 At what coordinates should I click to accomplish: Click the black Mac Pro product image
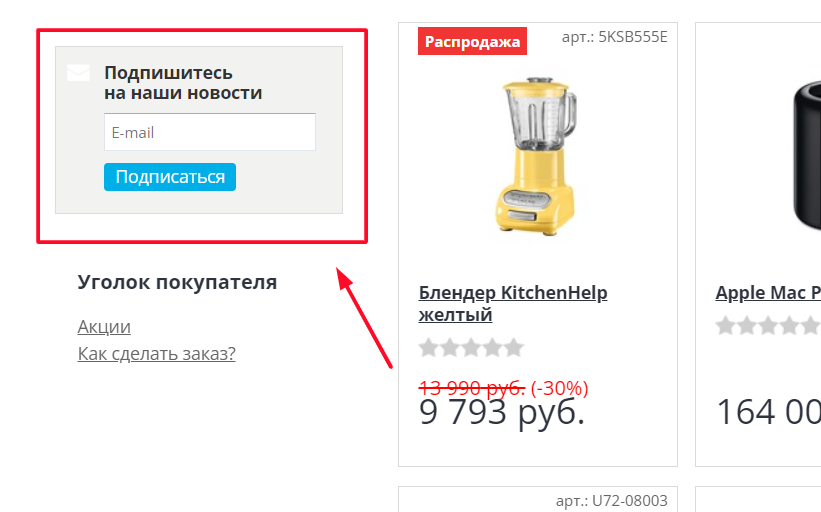click(806, 154)
